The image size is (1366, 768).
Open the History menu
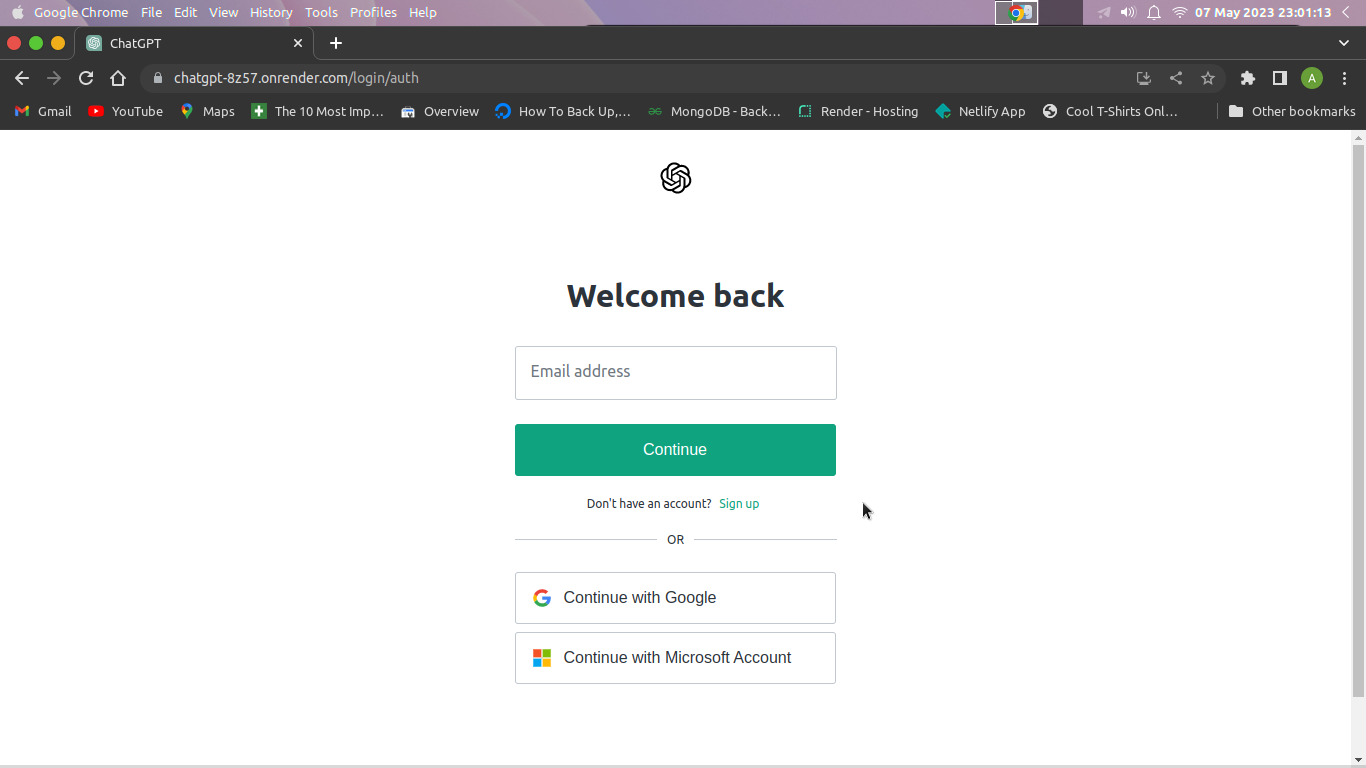tap(271, 12)
